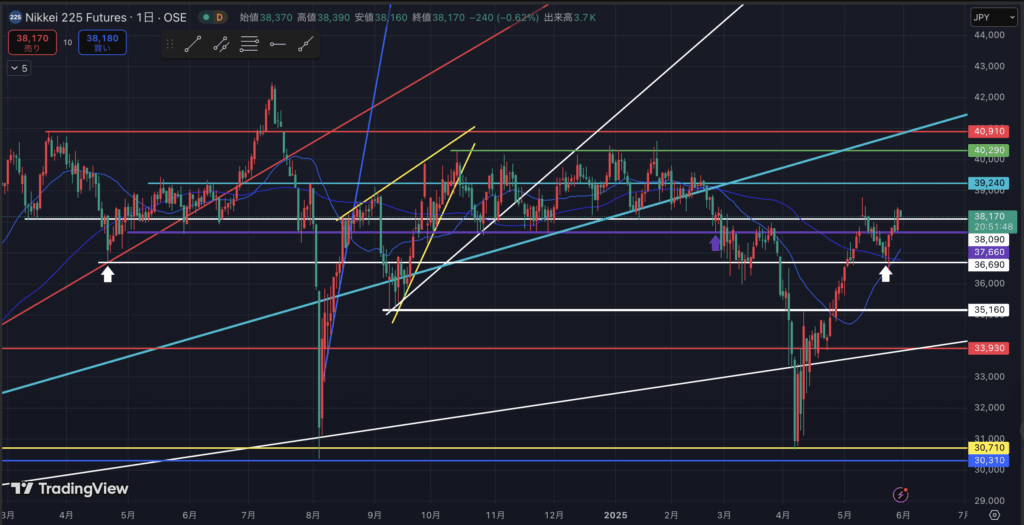Click the 出来高 3.7K volume value
This screenshot has width=1024, height=525.
[569, 18]
